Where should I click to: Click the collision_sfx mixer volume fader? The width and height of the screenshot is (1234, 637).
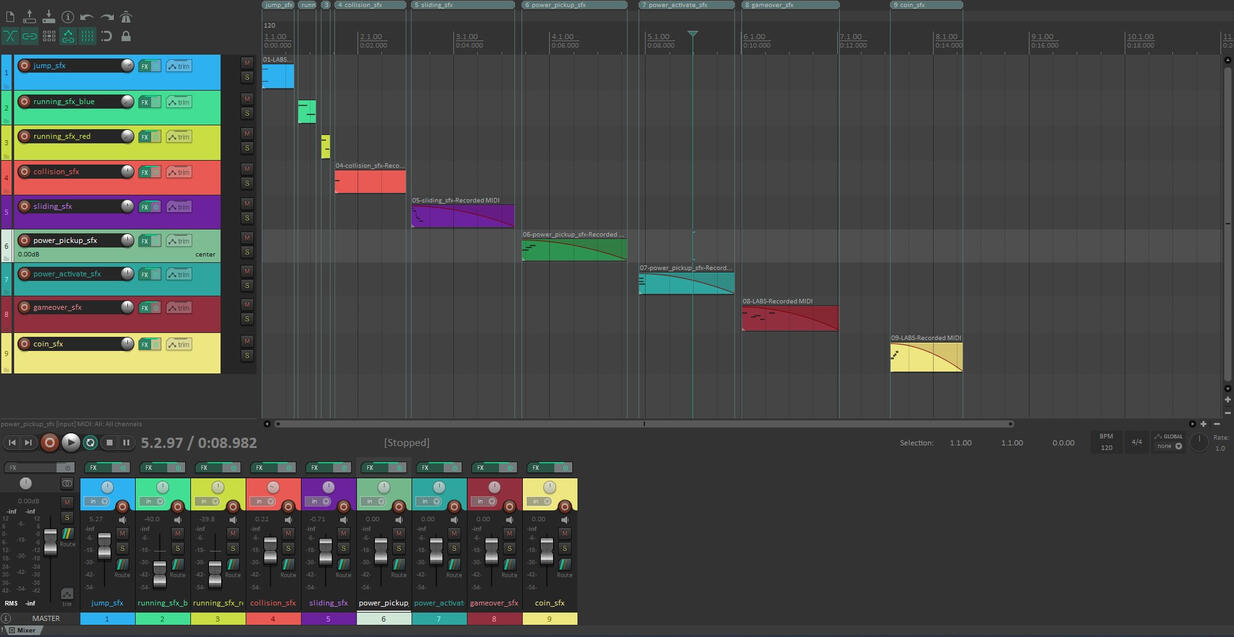point(270,548)
